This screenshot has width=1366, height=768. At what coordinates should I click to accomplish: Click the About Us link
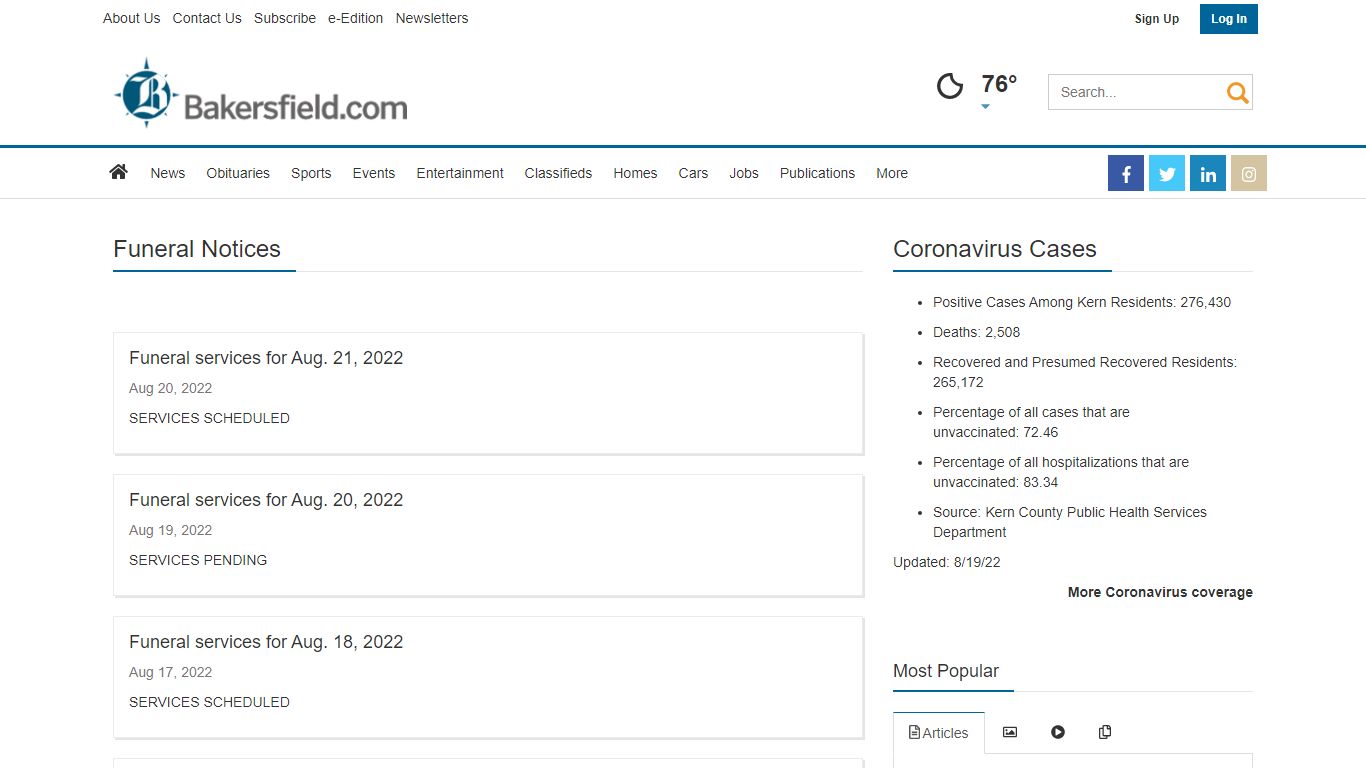tap(131, 18)
